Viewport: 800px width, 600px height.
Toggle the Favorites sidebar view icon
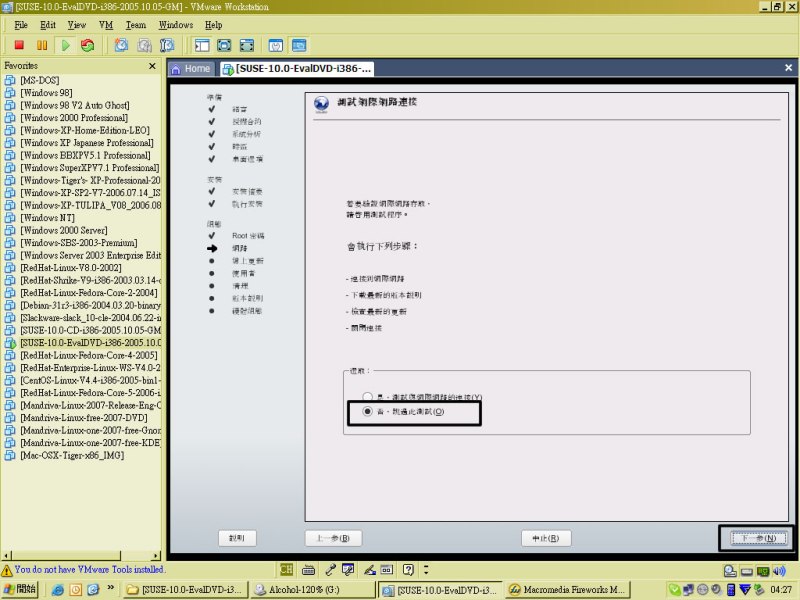[202, 45]
